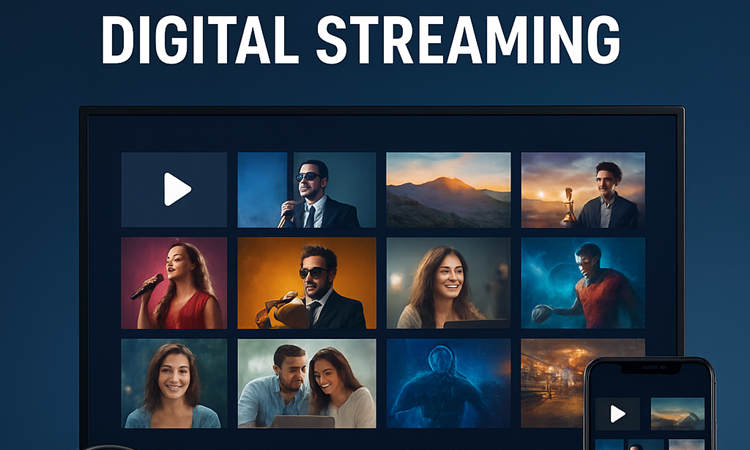Select the mountain sunset thumbnail on the TV
750x450 pixels.
pyautogui.click(x=448, y=190)
